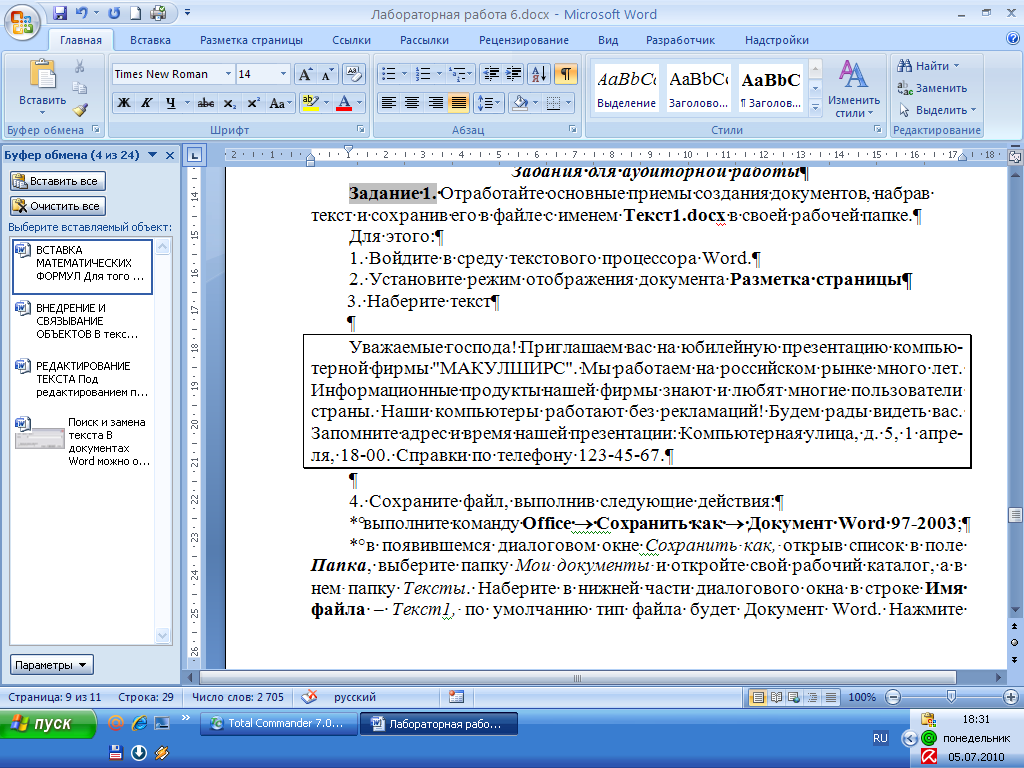Open Ссылки ribbon tab

351,40
